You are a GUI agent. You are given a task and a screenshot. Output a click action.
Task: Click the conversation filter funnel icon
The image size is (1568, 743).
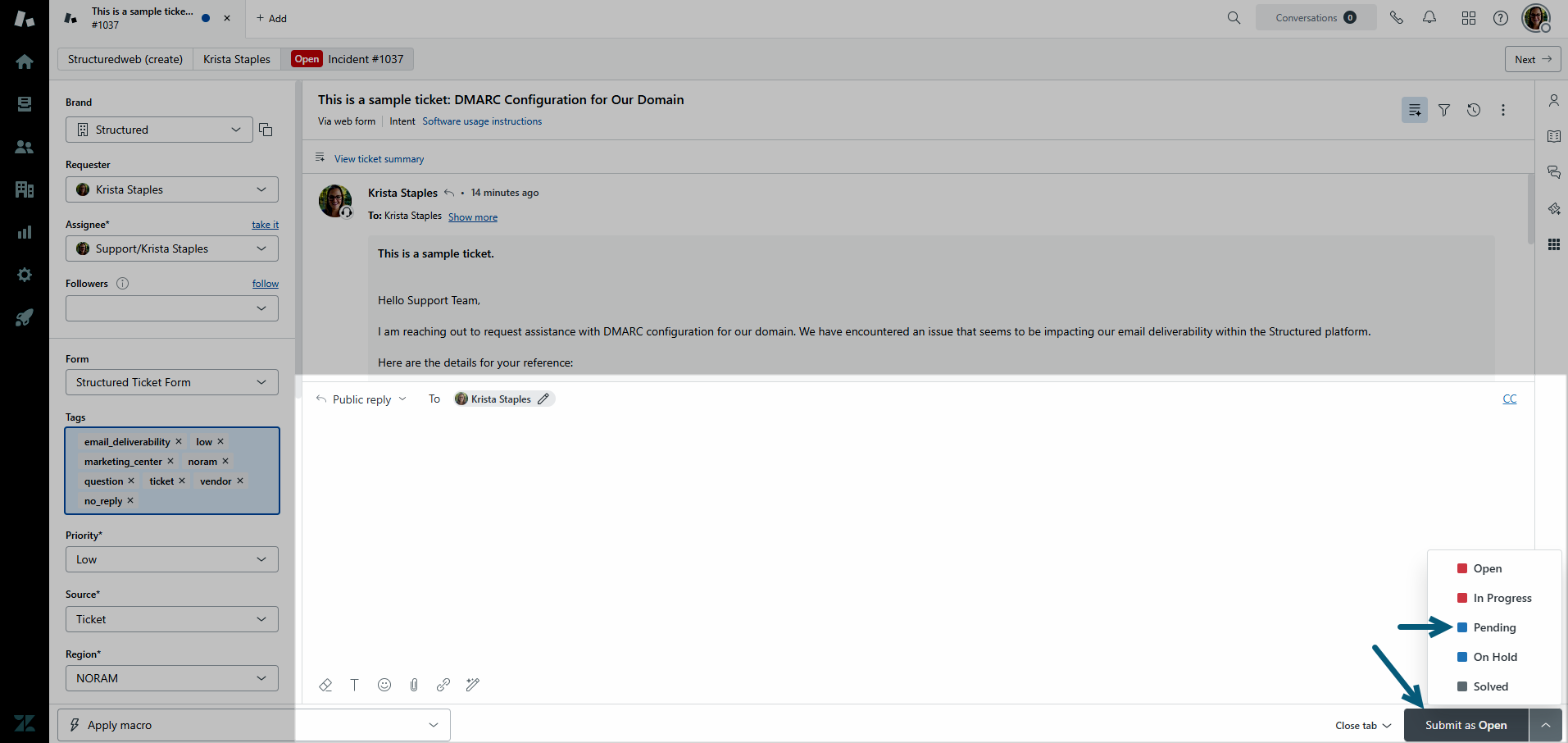pos(1444,110)
